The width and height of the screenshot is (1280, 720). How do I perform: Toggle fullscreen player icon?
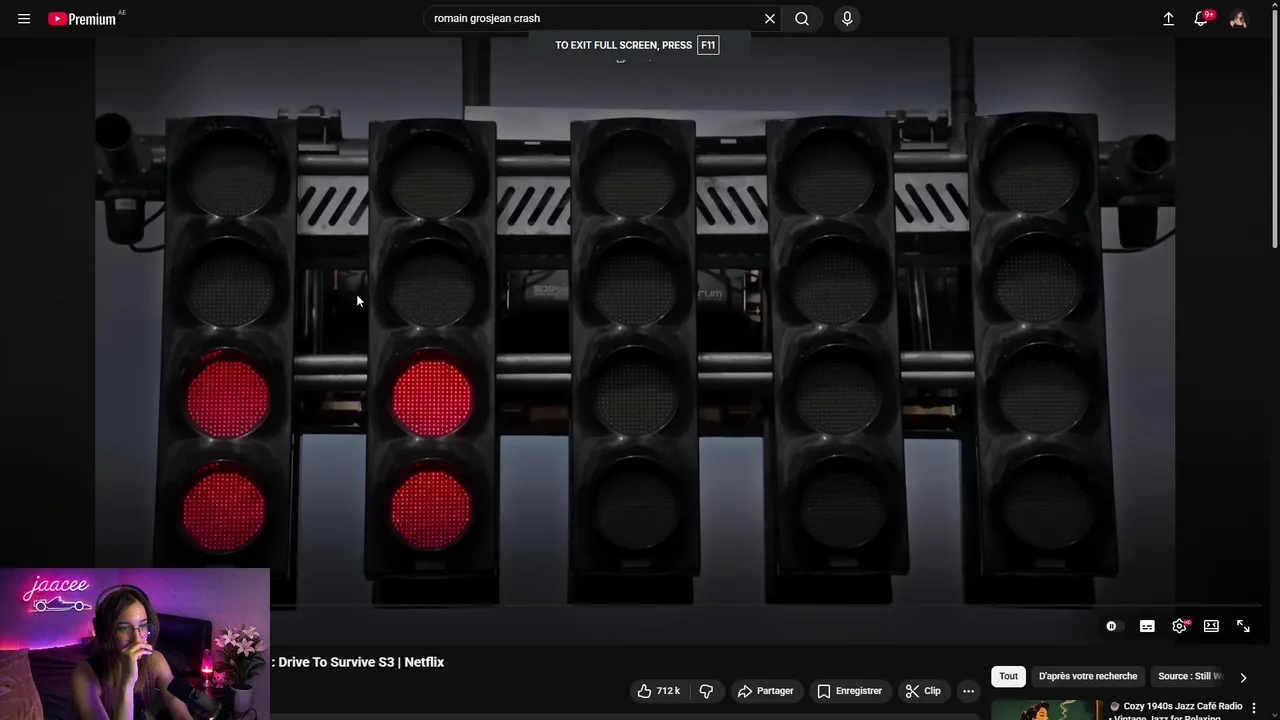click(1243, 626)
